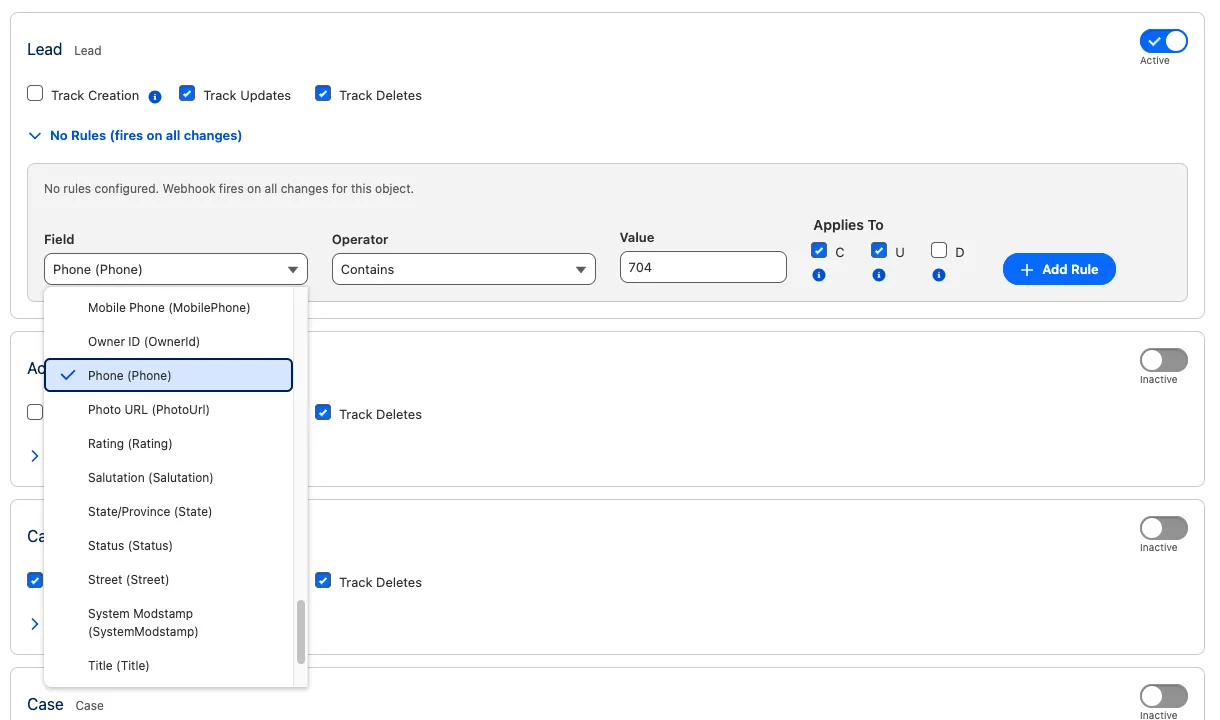The image size is (1220, 720).
Task: Click the 'No rules configured' message text
Action: 229,188
